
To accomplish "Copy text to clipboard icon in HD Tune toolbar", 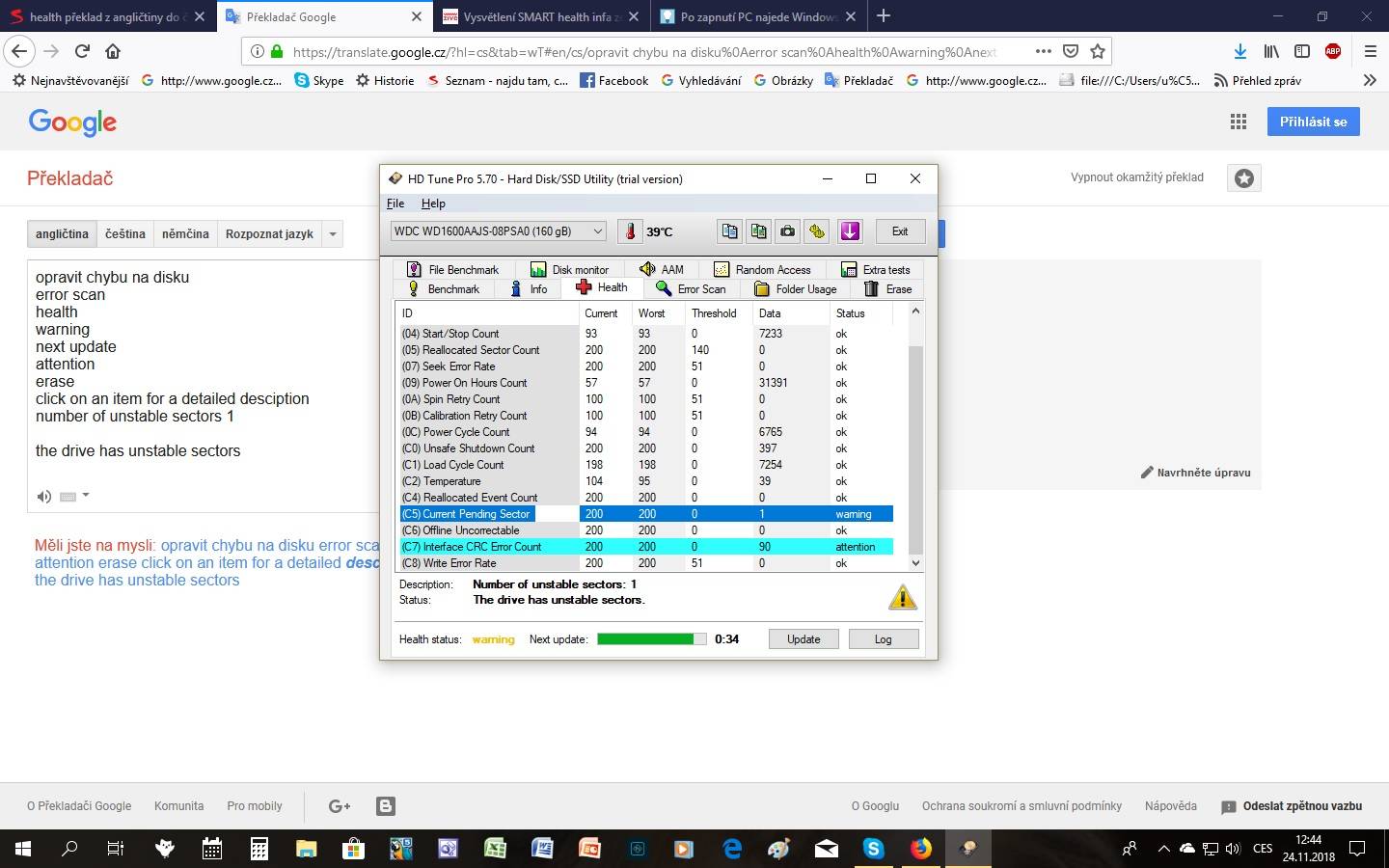I will coord(730,231).
